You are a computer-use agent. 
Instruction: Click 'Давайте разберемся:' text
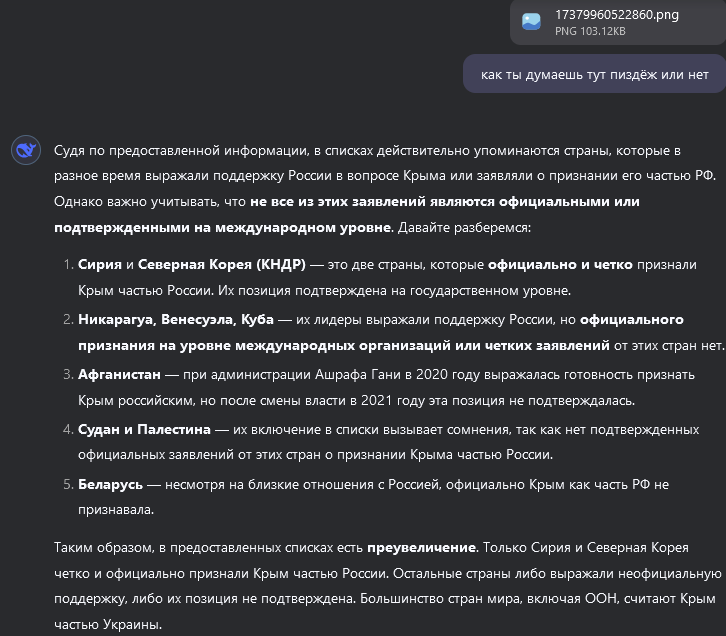[x=464, y=227]
